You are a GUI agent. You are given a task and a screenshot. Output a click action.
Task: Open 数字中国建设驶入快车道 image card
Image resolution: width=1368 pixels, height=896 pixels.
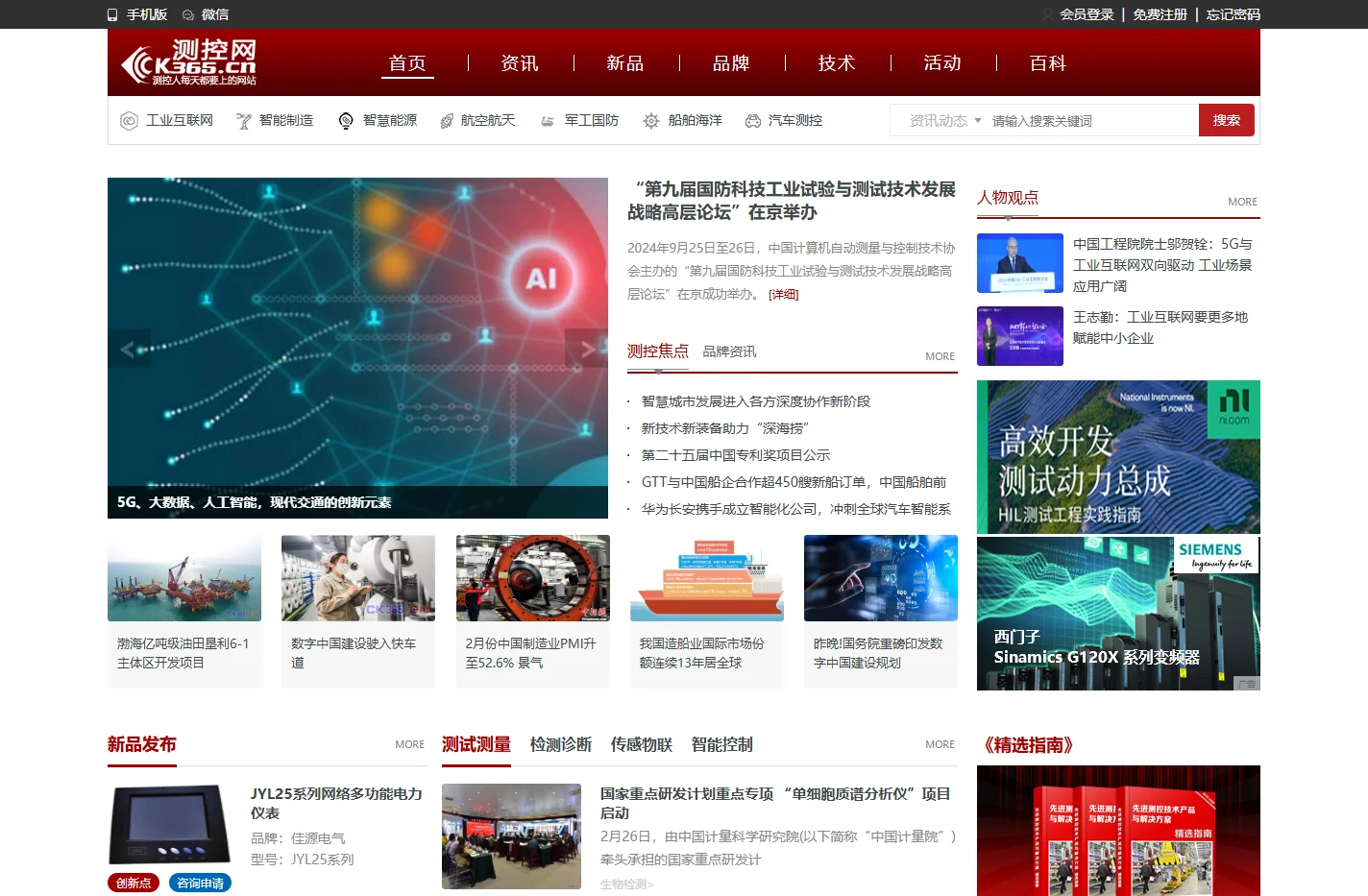(x=358, y=612)
